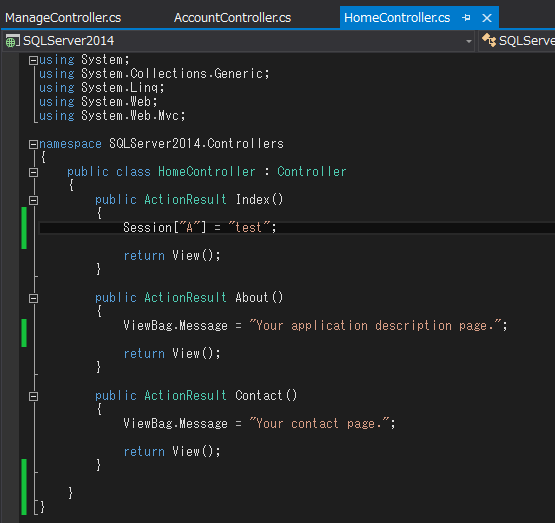
Task: Click the class icon in the type dropdown
Action: (x=489, y=40)
